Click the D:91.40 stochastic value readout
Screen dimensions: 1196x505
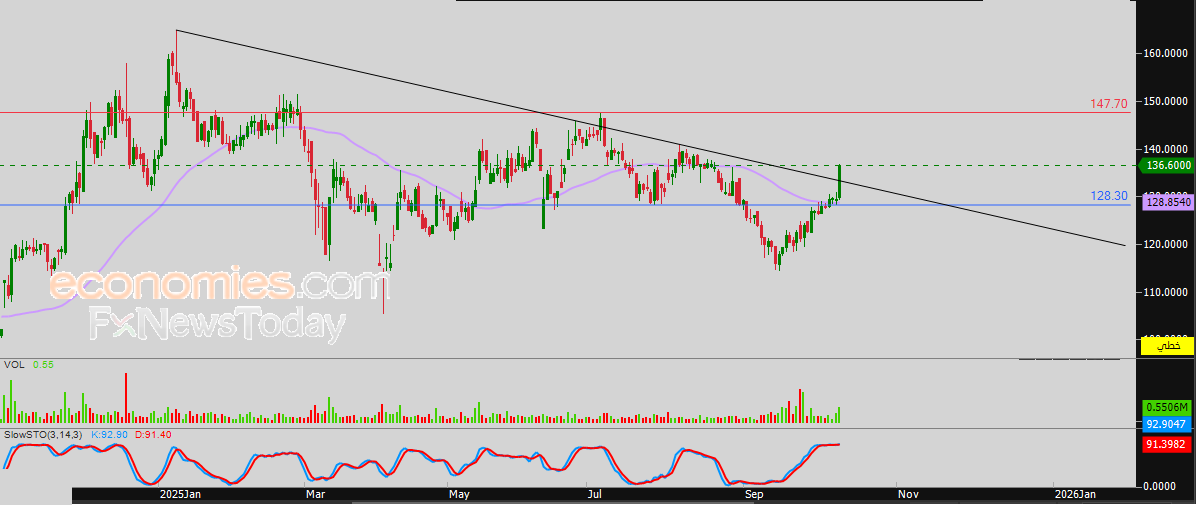tap(154, 435)
